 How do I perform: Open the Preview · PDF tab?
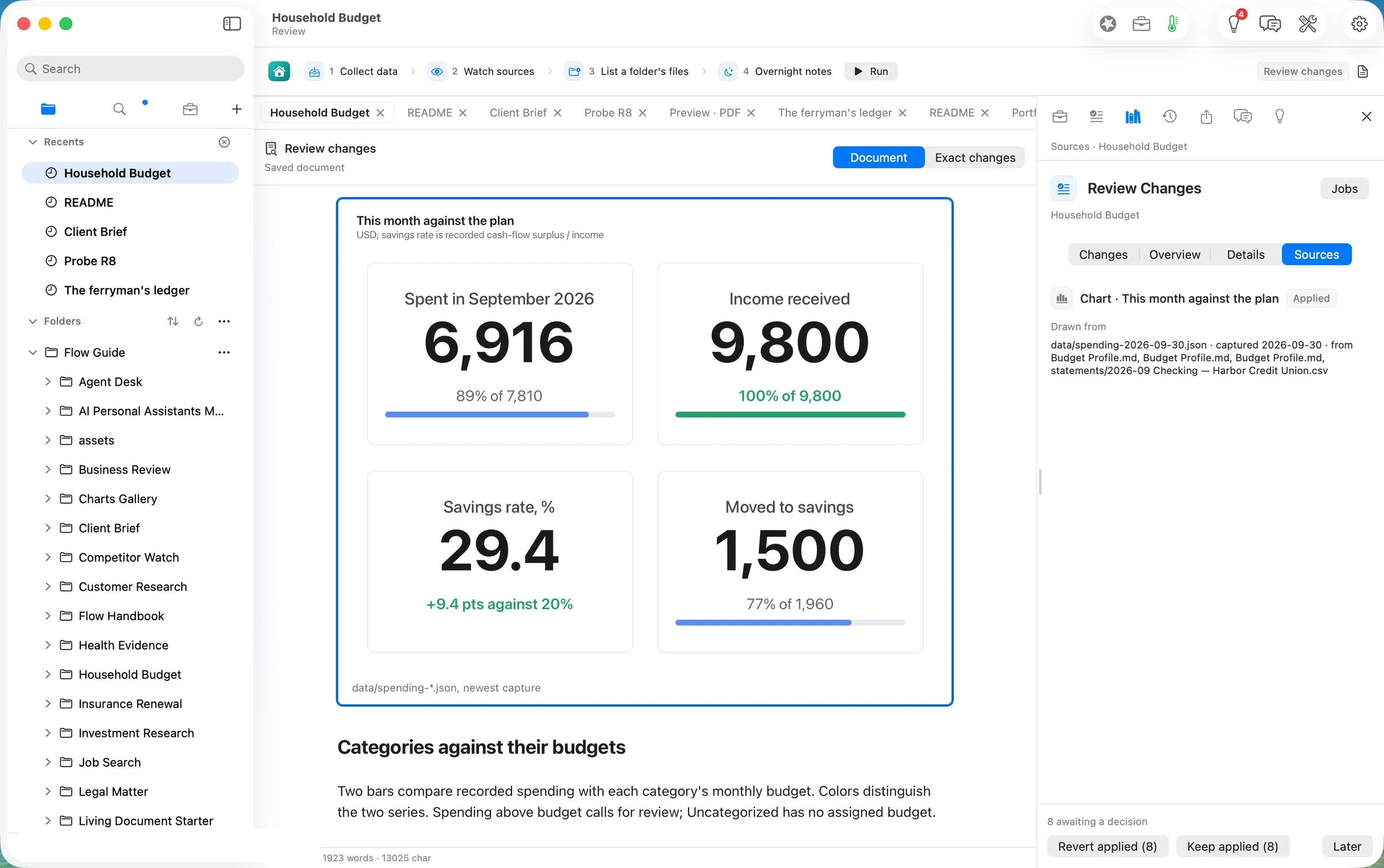click(705, 112)
